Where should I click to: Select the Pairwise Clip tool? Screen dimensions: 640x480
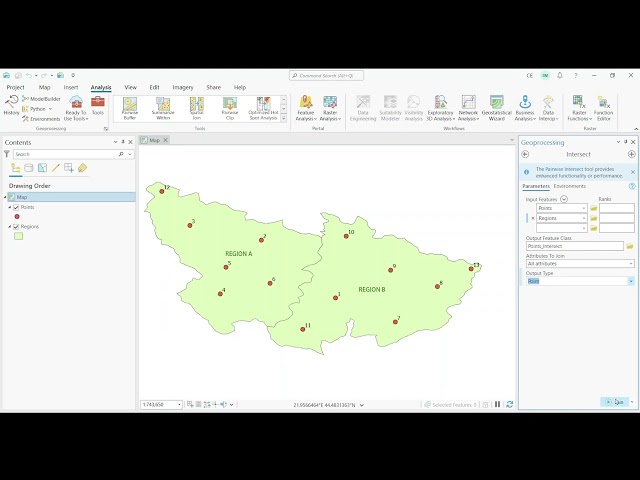pos(230,109)
